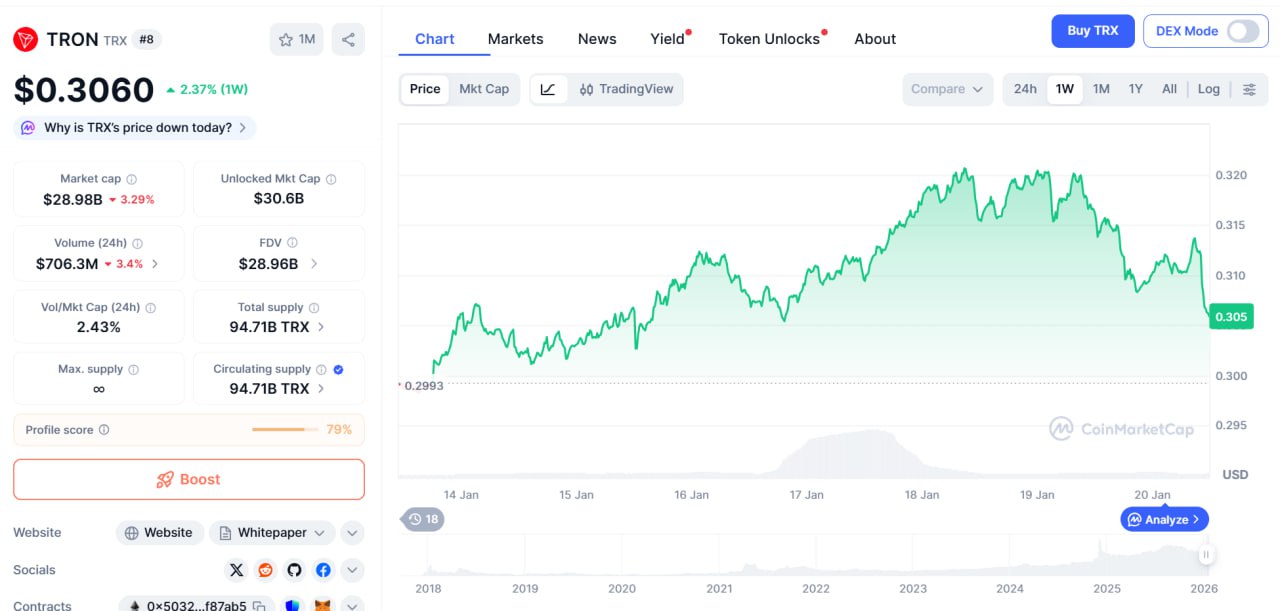Click the Buy TRX button
The image size is (1280, 611).
[1092, 31]
